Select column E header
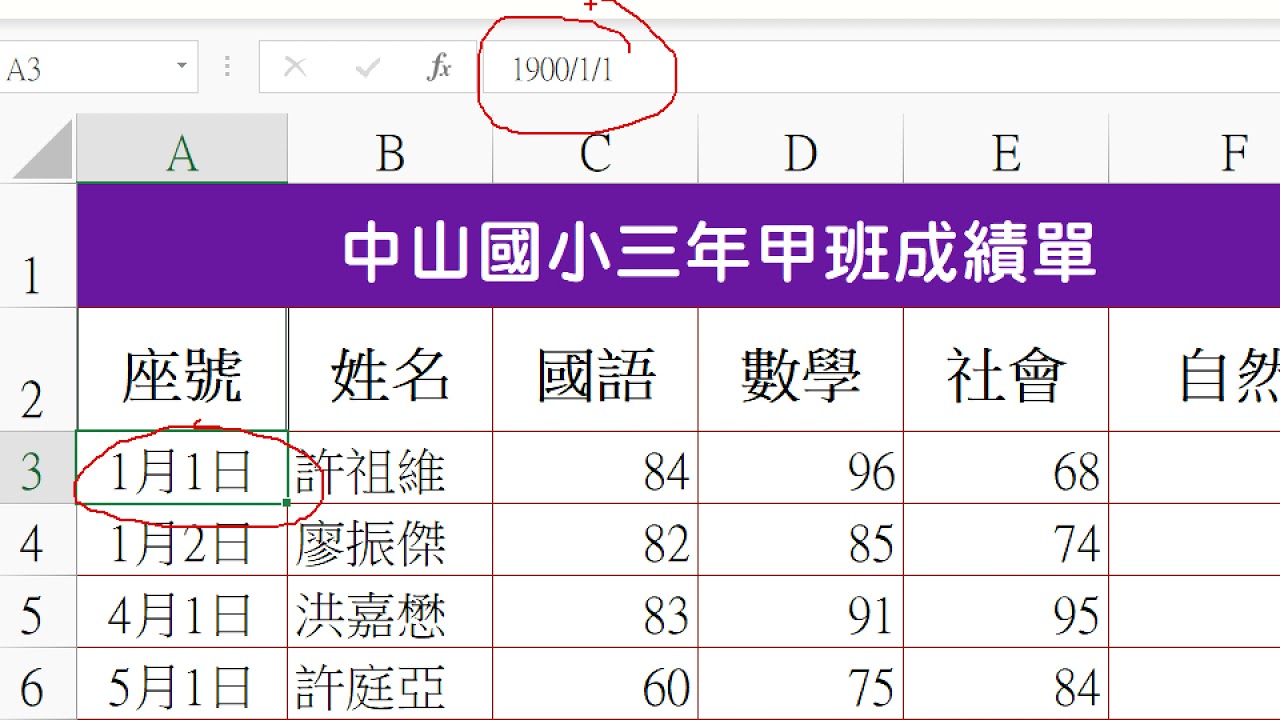 click(x=1006, y=151)
